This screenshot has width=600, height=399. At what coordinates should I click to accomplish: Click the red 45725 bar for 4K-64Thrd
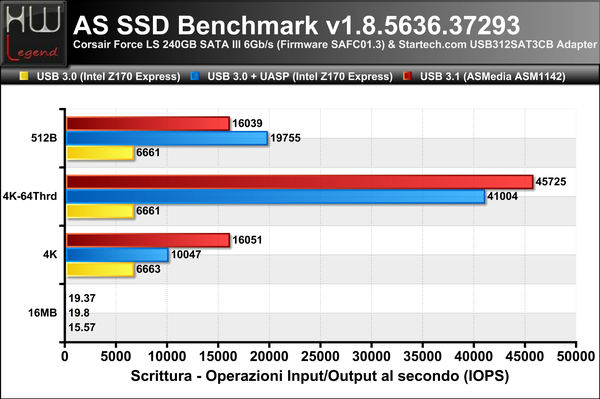[300, 182]
